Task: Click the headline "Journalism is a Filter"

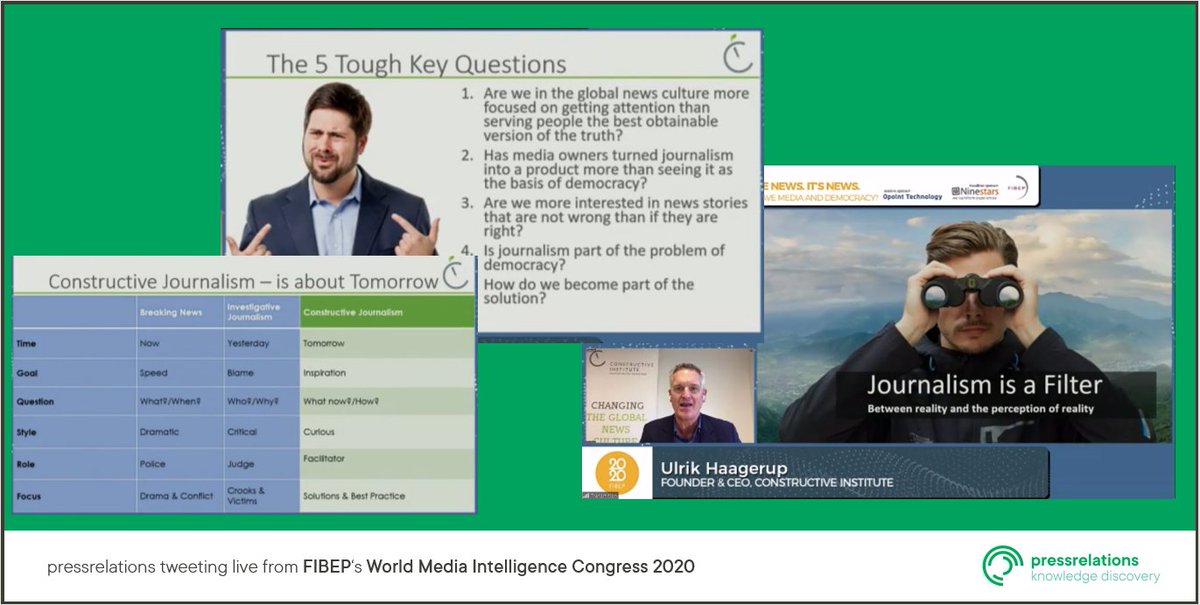Action: tap(984, 385)
